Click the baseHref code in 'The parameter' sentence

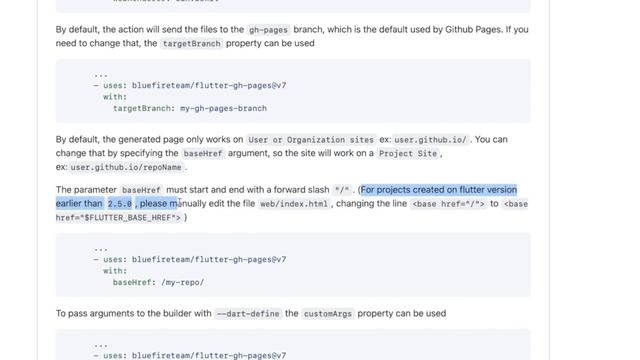click(141, 190)
